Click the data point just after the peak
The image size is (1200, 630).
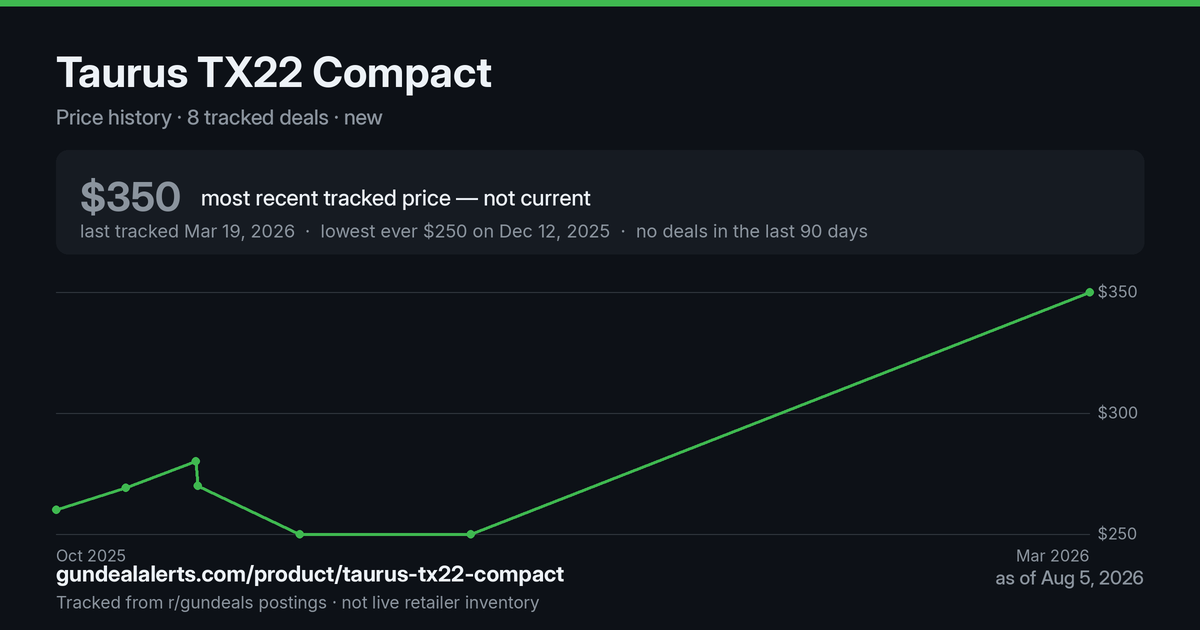tap(198, 486)
